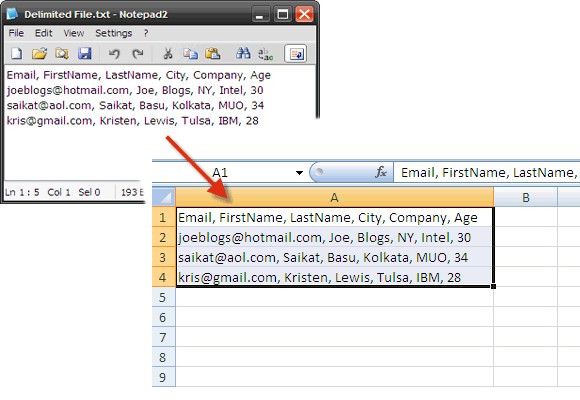
Task: Save the file with the floppy icon
Action: [x=85, y=54]
